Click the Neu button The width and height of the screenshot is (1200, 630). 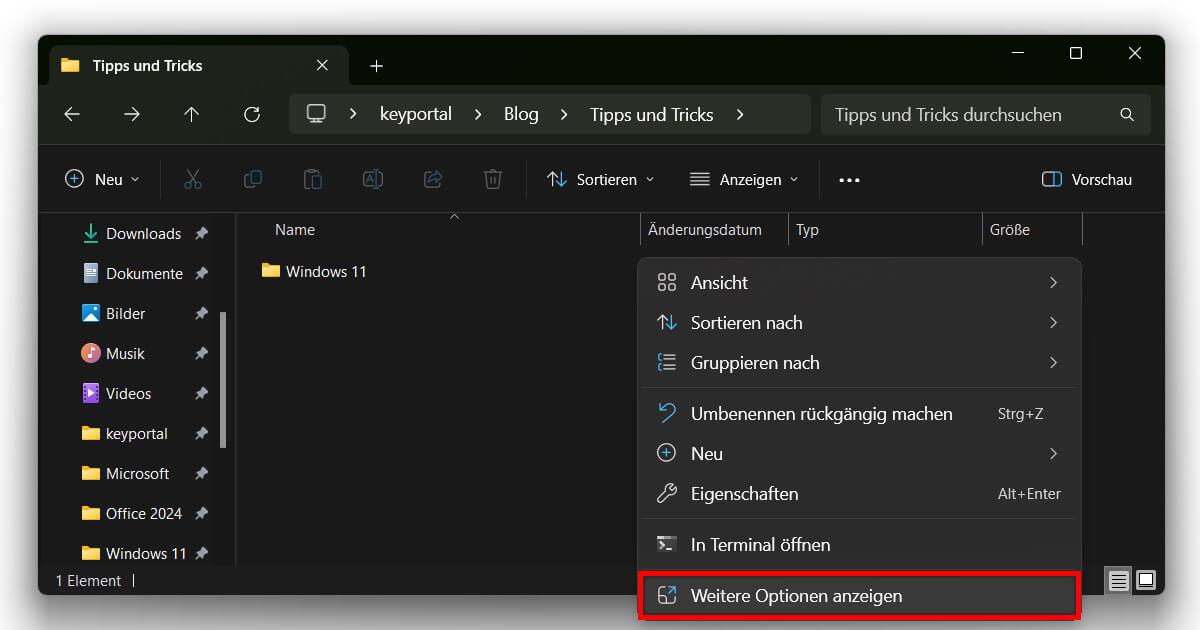coord(100,179)
